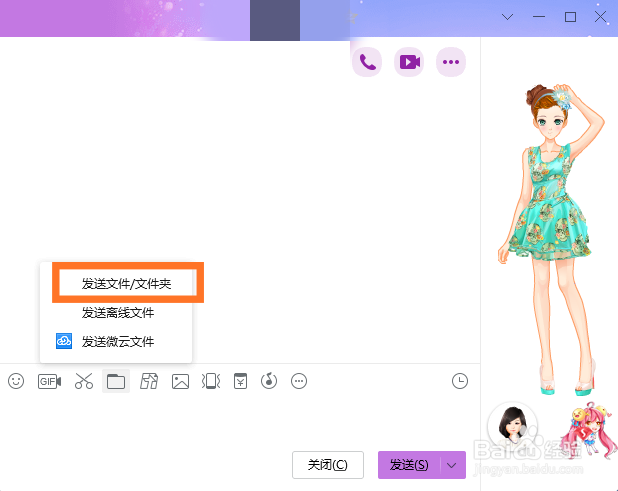Screen dimensions: 618x491
Task: Open the music share icon
Action: coord(269,381)
